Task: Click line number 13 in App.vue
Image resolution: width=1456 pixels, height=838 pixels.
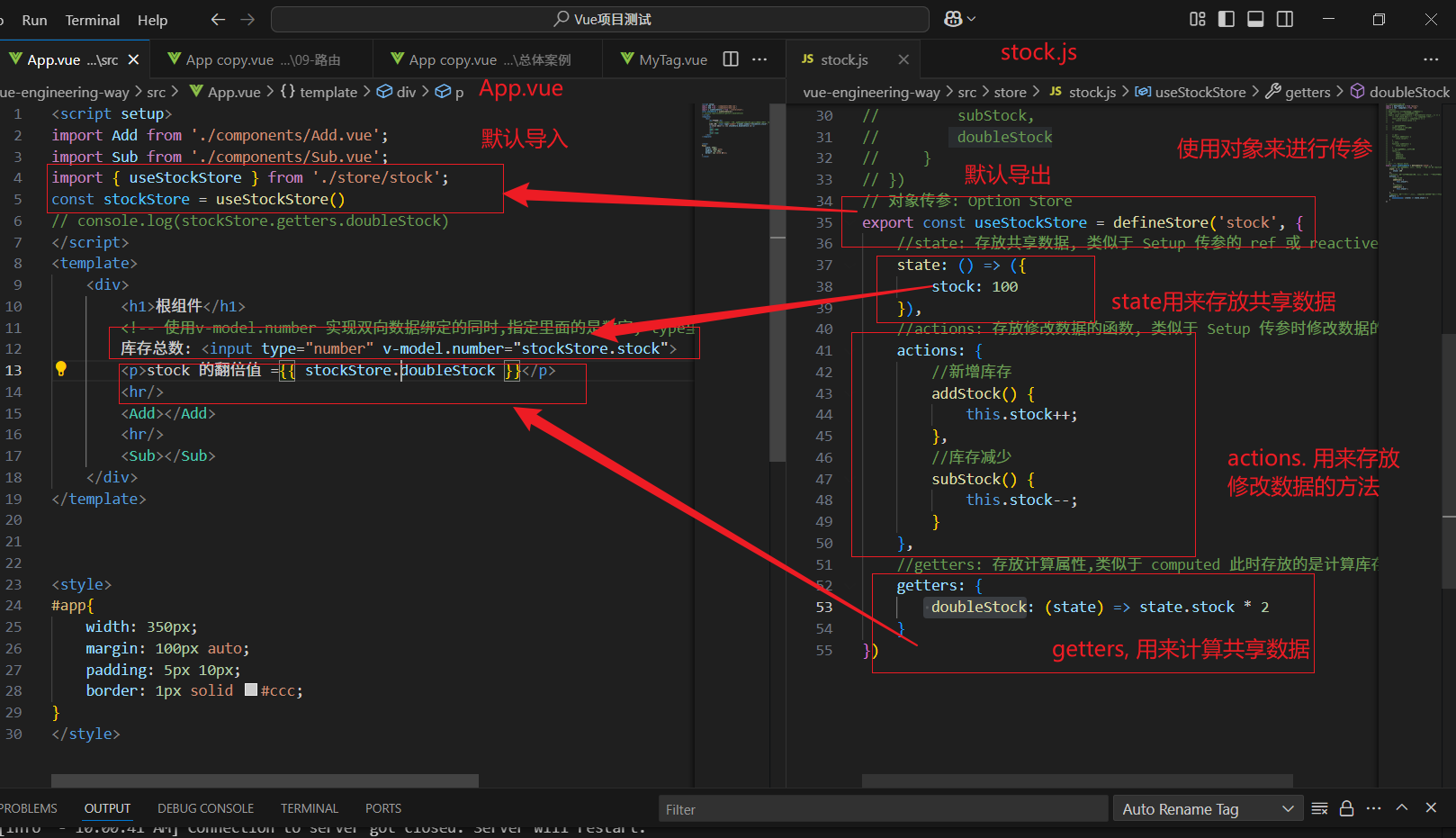Action: pos(13,370)
